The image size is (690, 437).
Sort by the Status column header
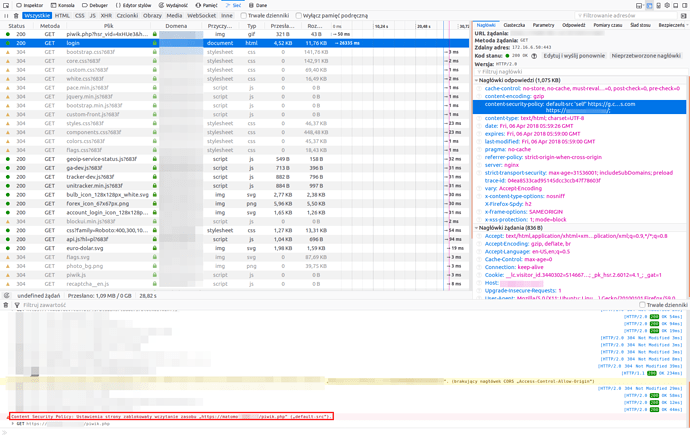coord(16,26)
